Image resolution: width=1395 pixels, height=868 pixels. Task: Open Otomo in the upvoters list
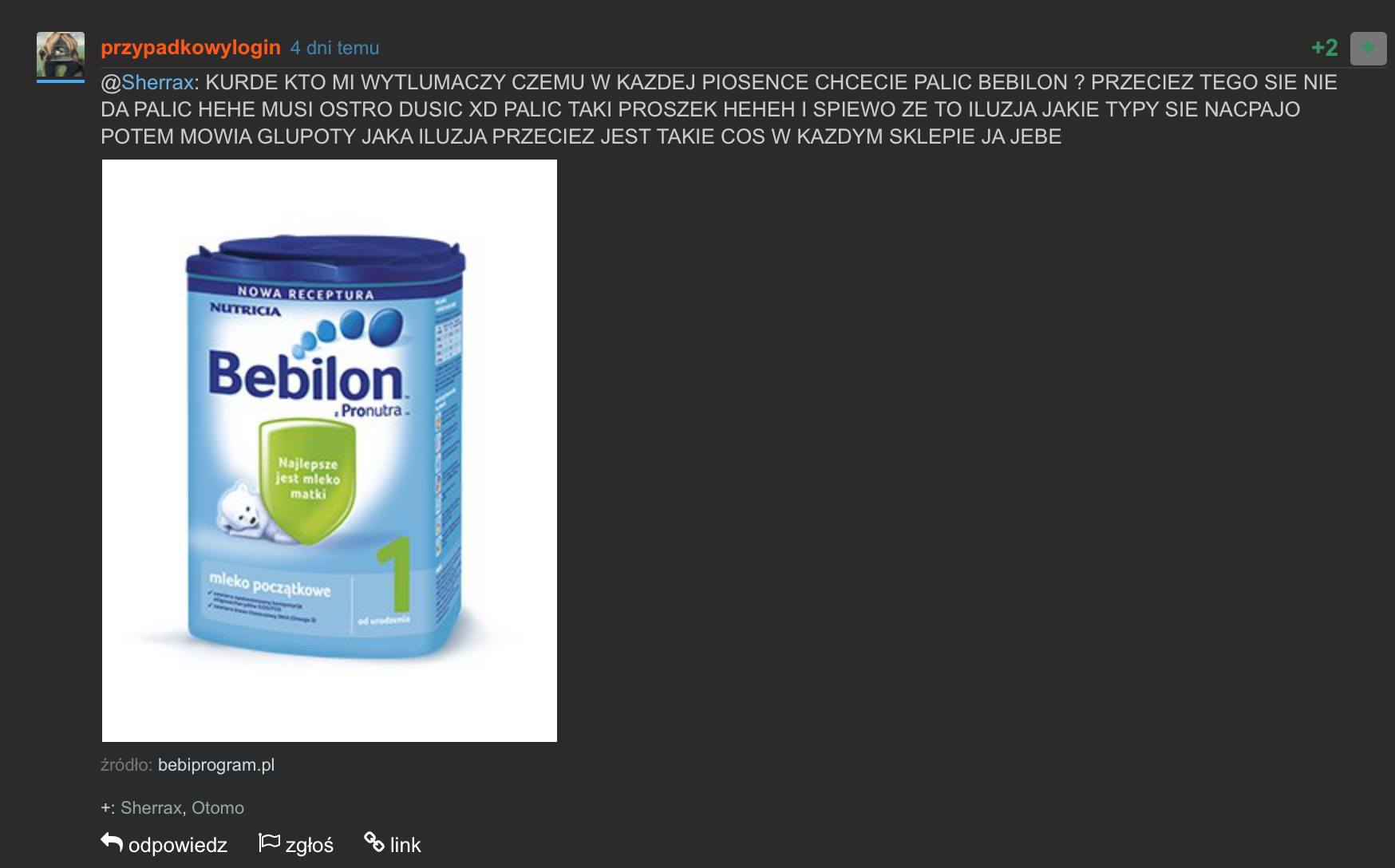click(218, 807)
